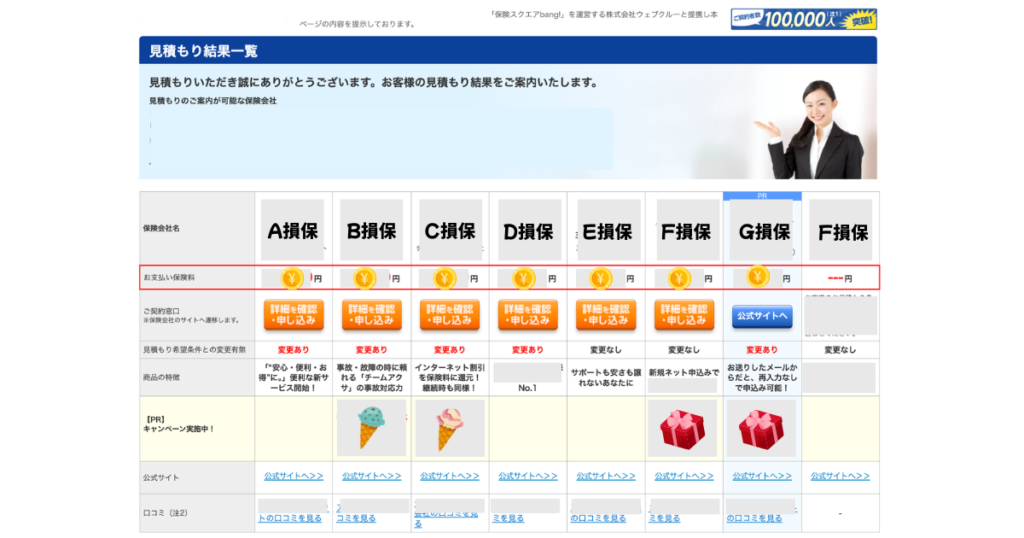This screenshot has height=538, width=1024.
Task: Click the red gift box campaign image for F損保
Action: point(683,429)
